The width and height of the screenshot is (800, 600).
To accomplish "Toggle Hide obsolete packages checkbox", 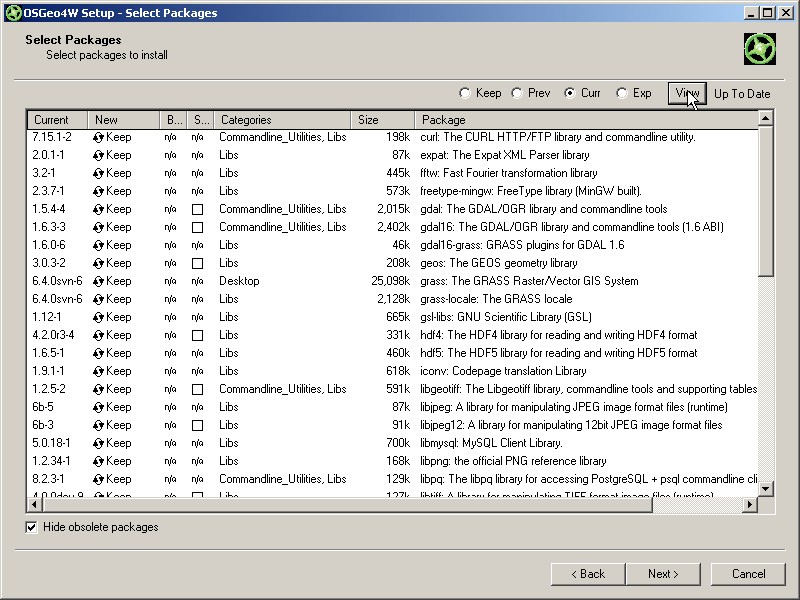I will click(32, 527).
